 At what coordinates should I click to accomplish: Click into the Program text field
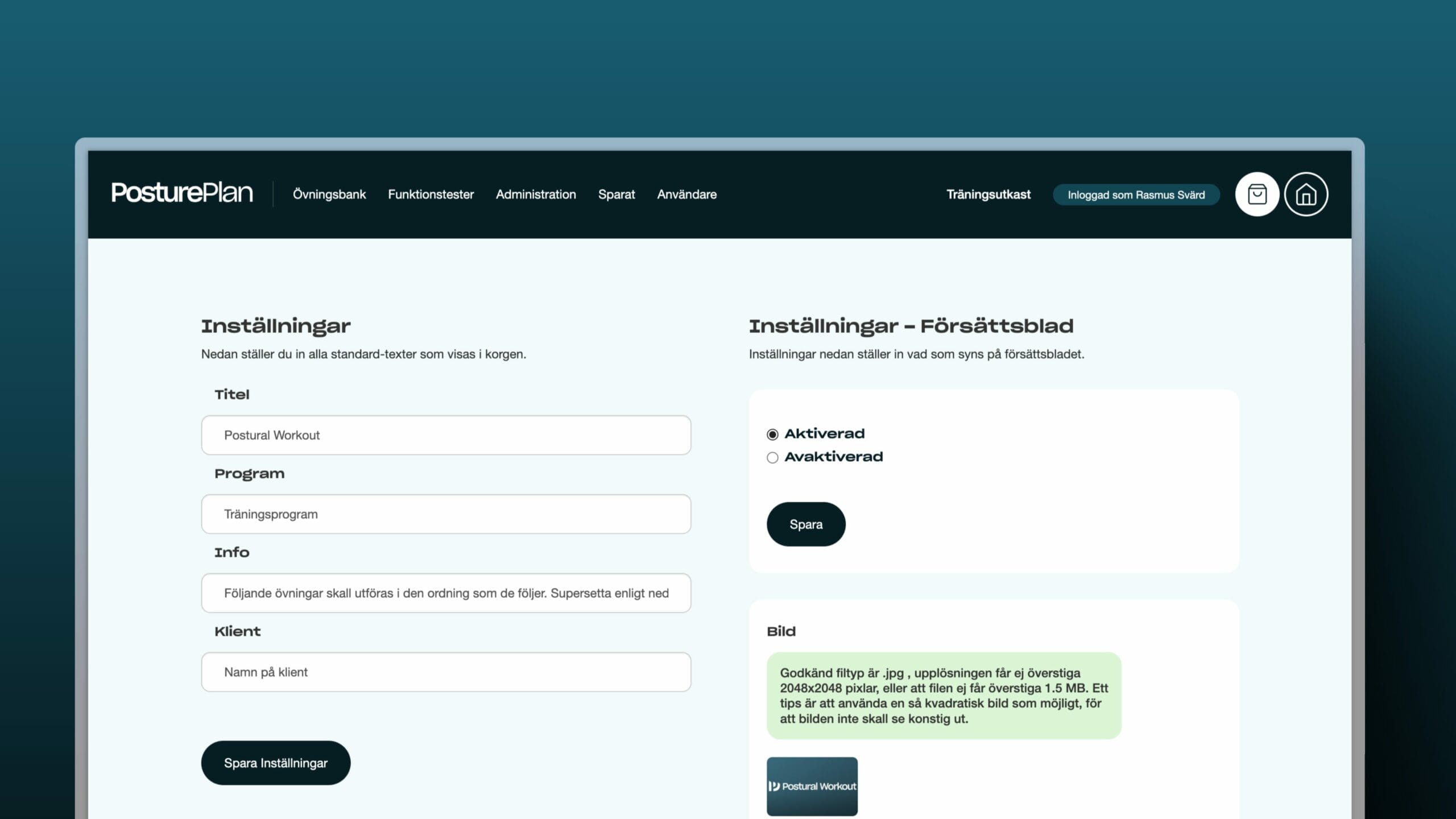click(446, 514)
